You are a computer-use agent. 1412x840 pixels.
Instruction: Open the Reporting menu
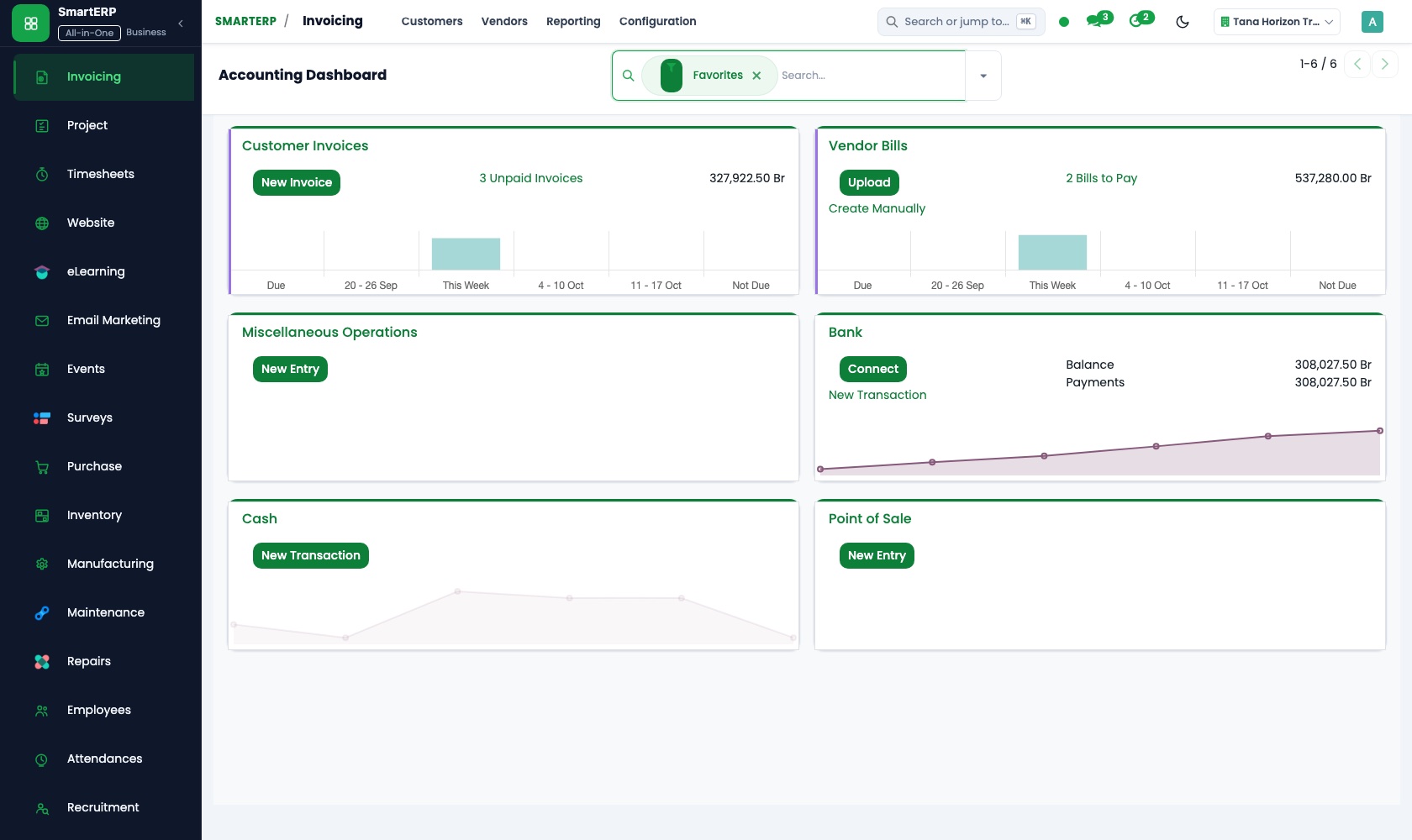tap(573, 21)
